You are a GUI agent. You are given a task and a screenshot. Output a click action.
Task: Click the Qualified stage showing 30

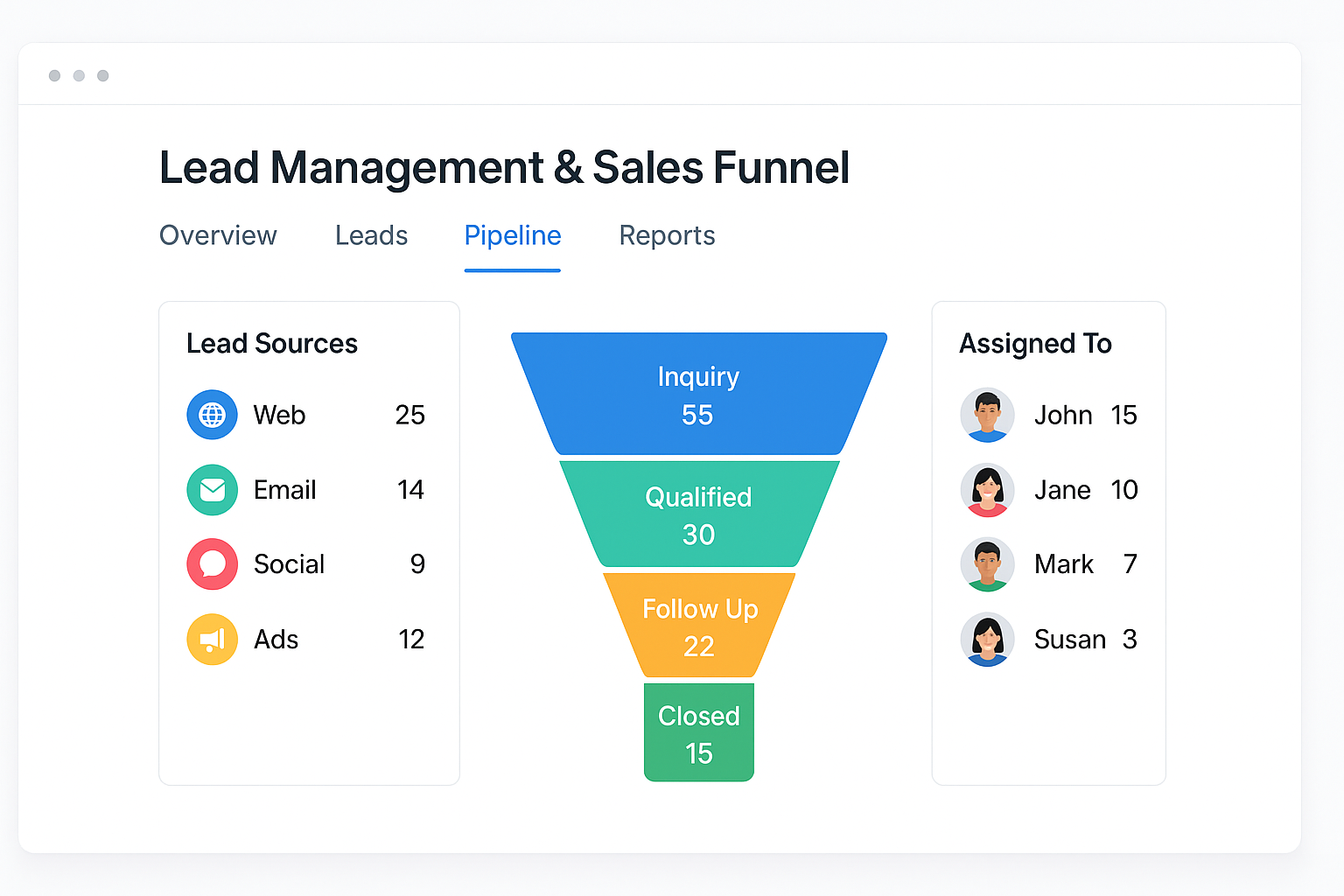pos(698,514)
